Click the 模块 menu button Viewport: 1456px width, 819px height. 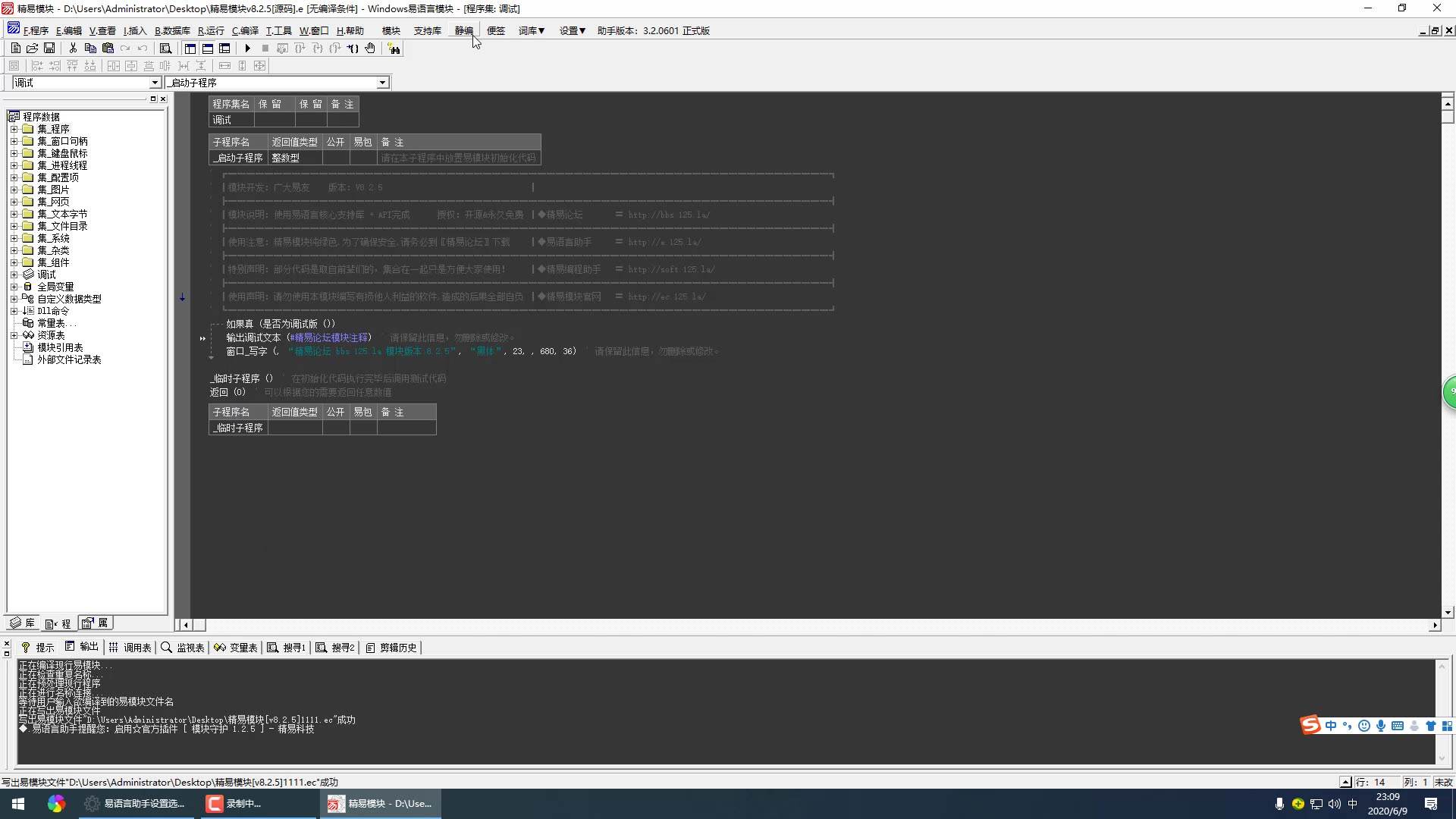click(x=391, y=30)
